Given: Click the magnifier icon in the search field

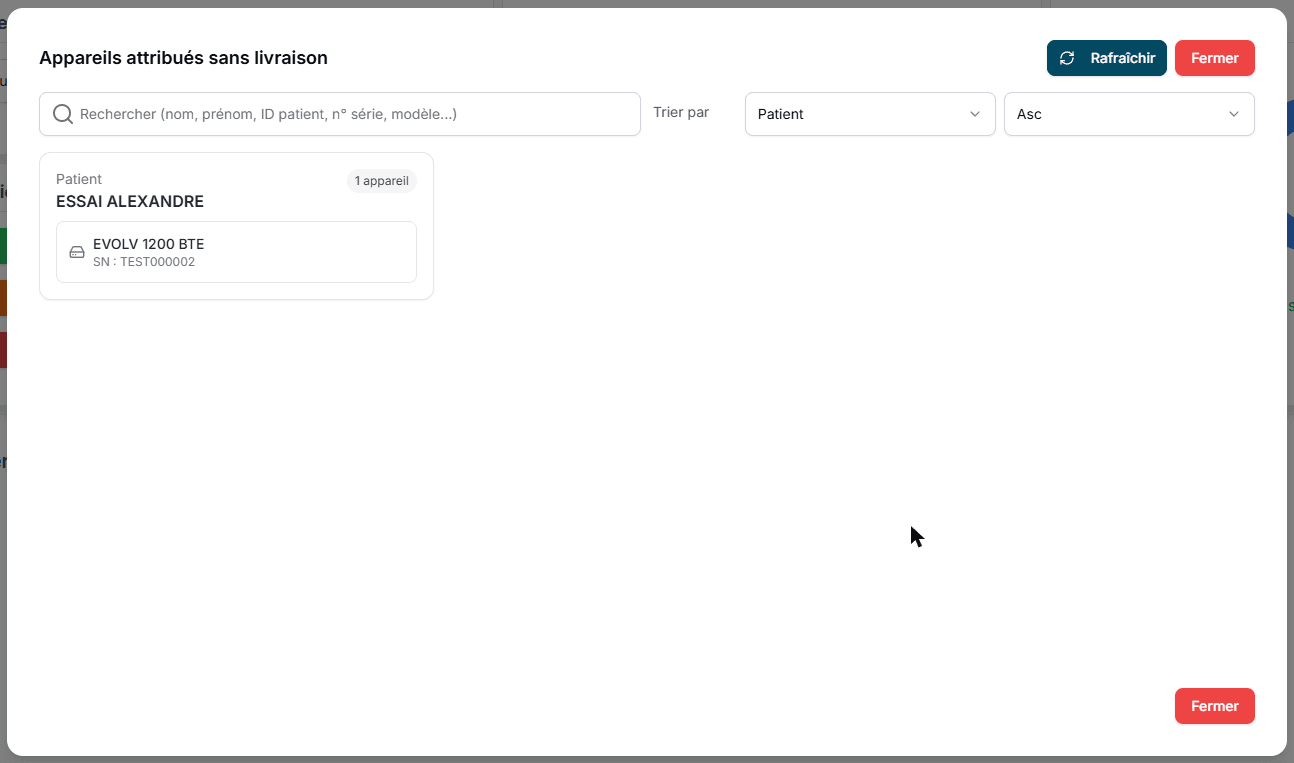Looking at the screenshot, I should point(62,114).
